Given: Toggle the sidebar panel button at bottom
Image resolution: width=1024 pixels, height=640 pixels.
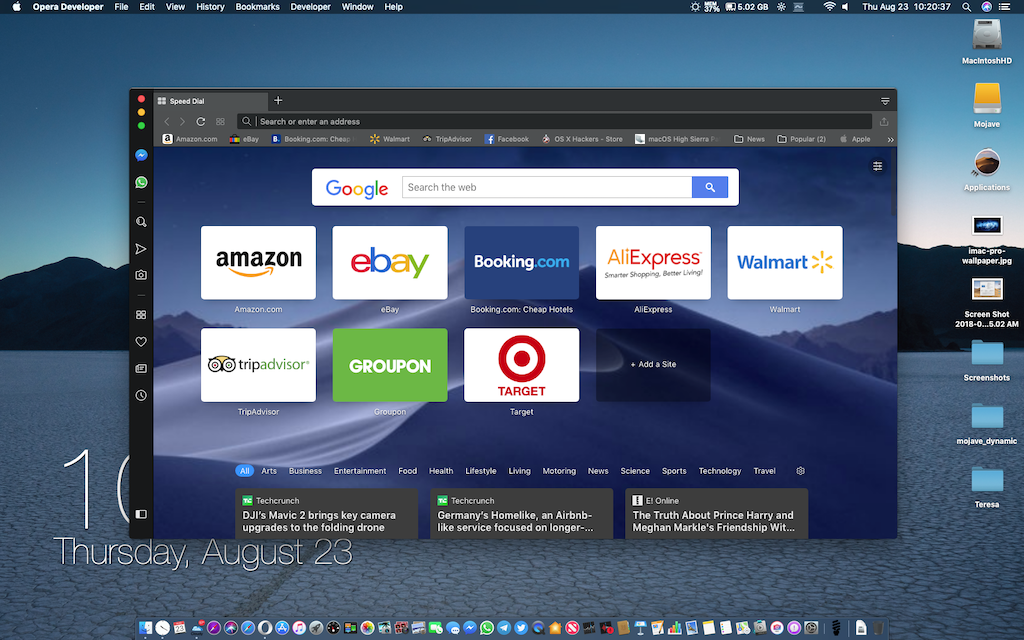Looking at the screenshot, I should pos(141,514).
